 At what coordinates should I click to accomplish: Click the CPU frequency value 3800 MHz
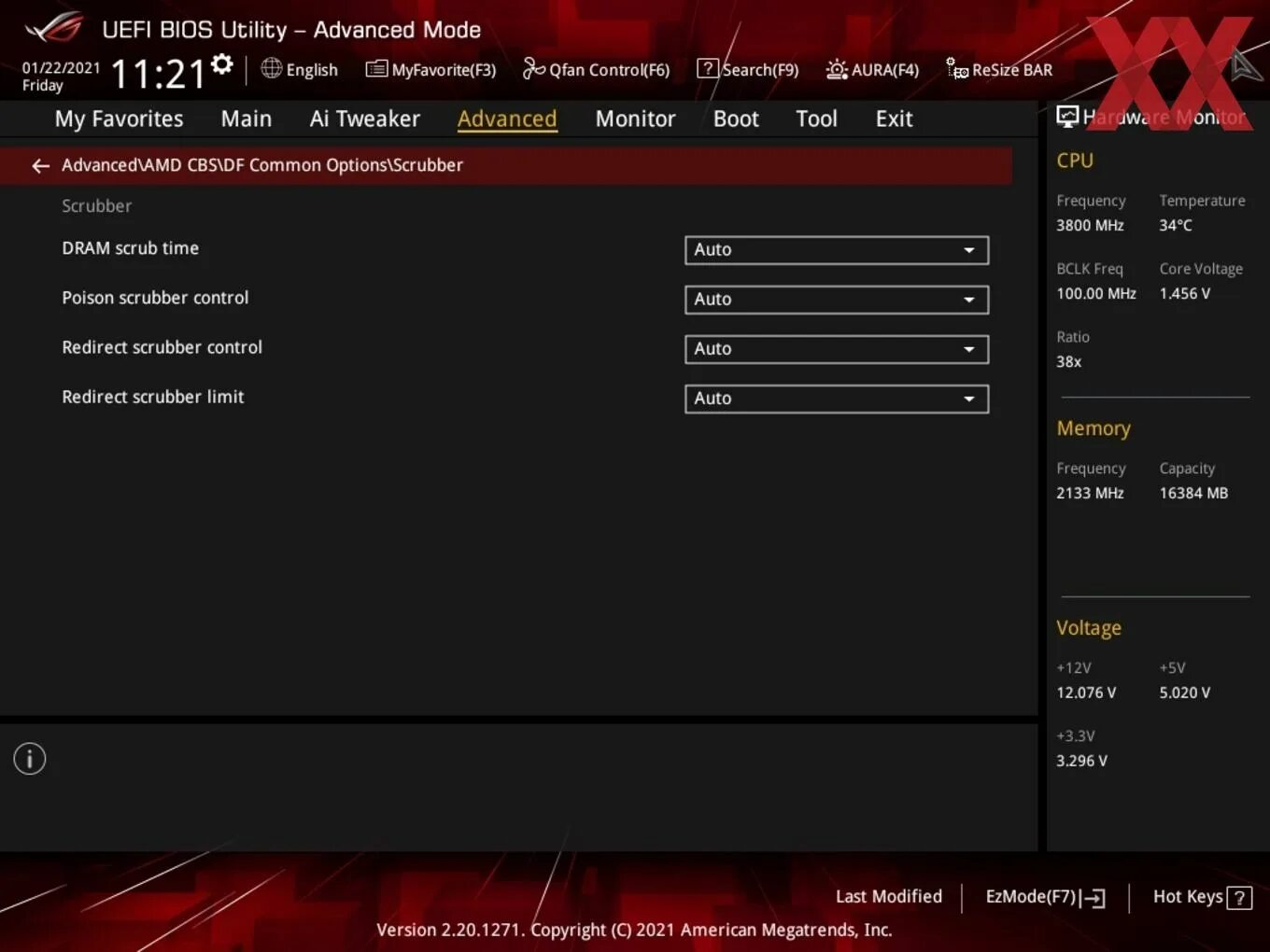pyautogui.click(x=1090, y=225)
